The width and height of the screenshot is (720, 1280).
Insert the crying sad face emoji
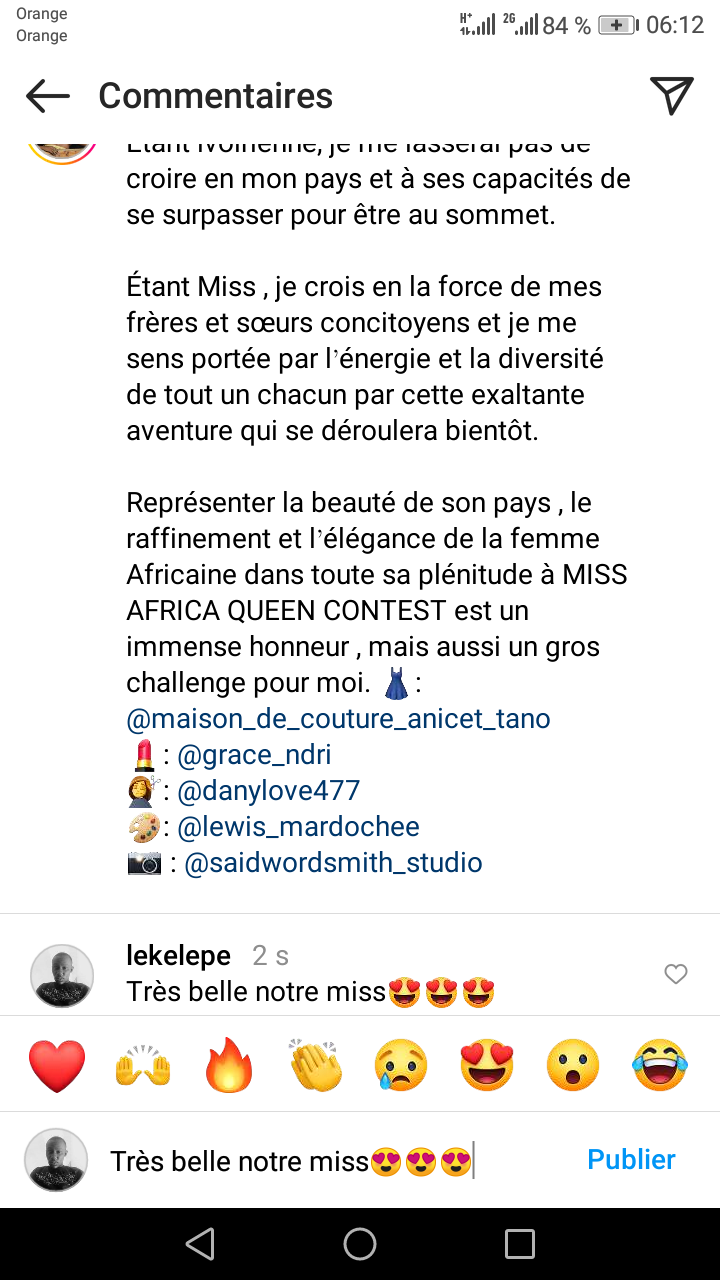coord(401,1066)
